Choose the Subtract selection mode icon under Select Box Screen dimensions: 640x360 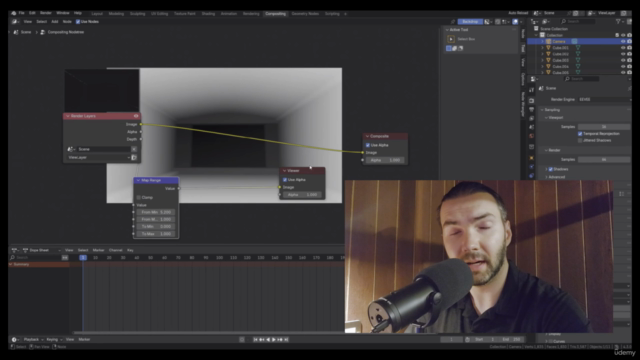460,48
